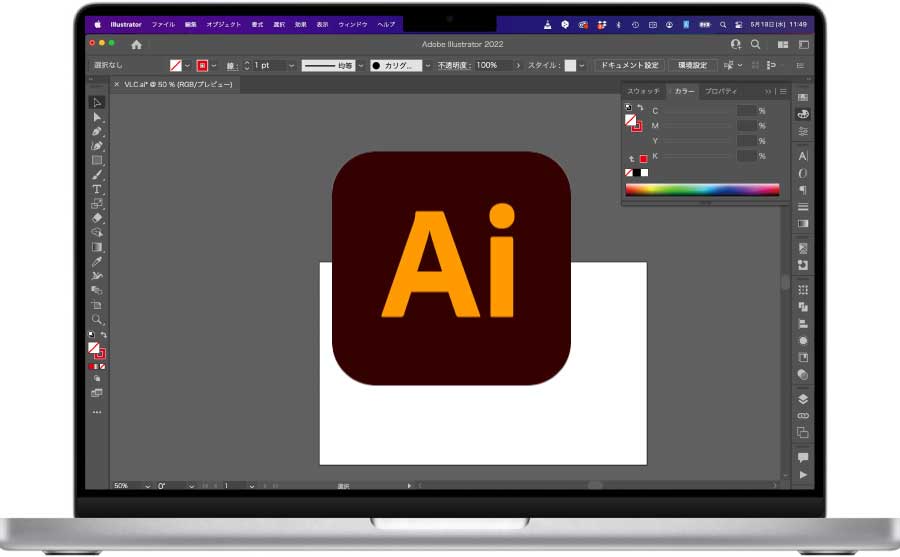Open the Character panel icon

(x=803, y=156)
